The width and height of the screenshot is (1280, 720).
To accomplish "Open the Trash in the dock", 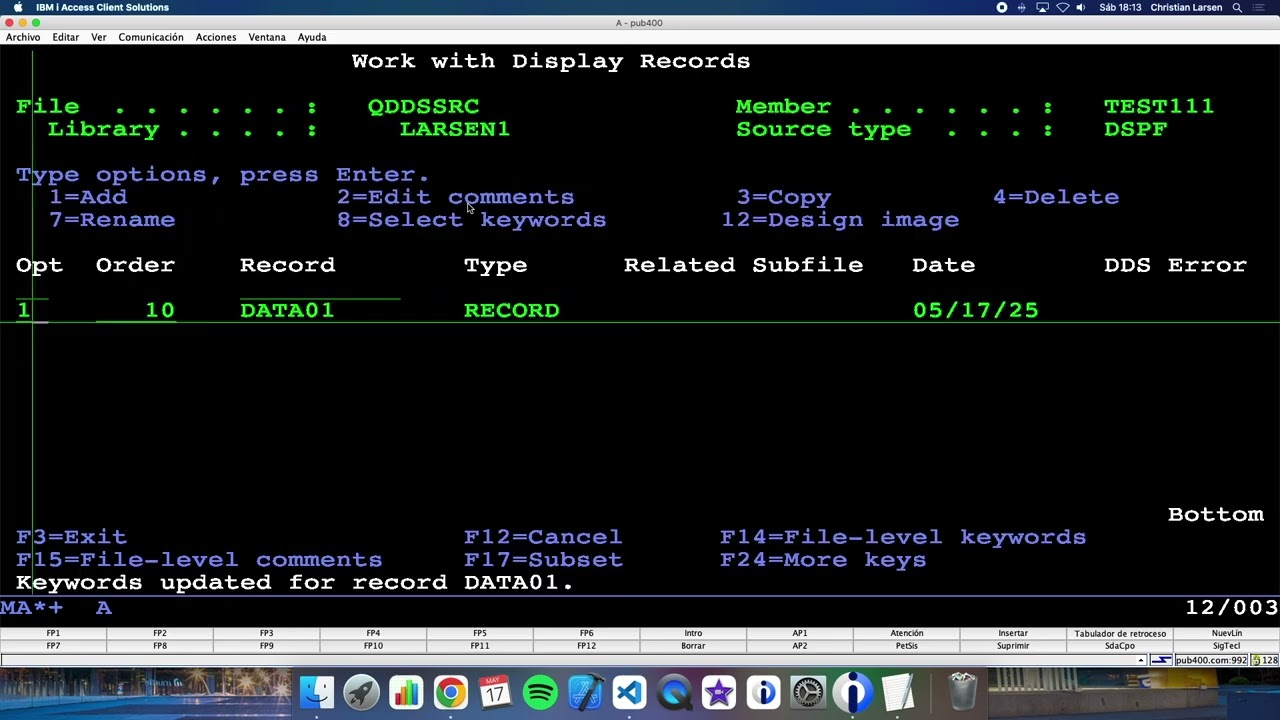I will click(x=962, y=692).
